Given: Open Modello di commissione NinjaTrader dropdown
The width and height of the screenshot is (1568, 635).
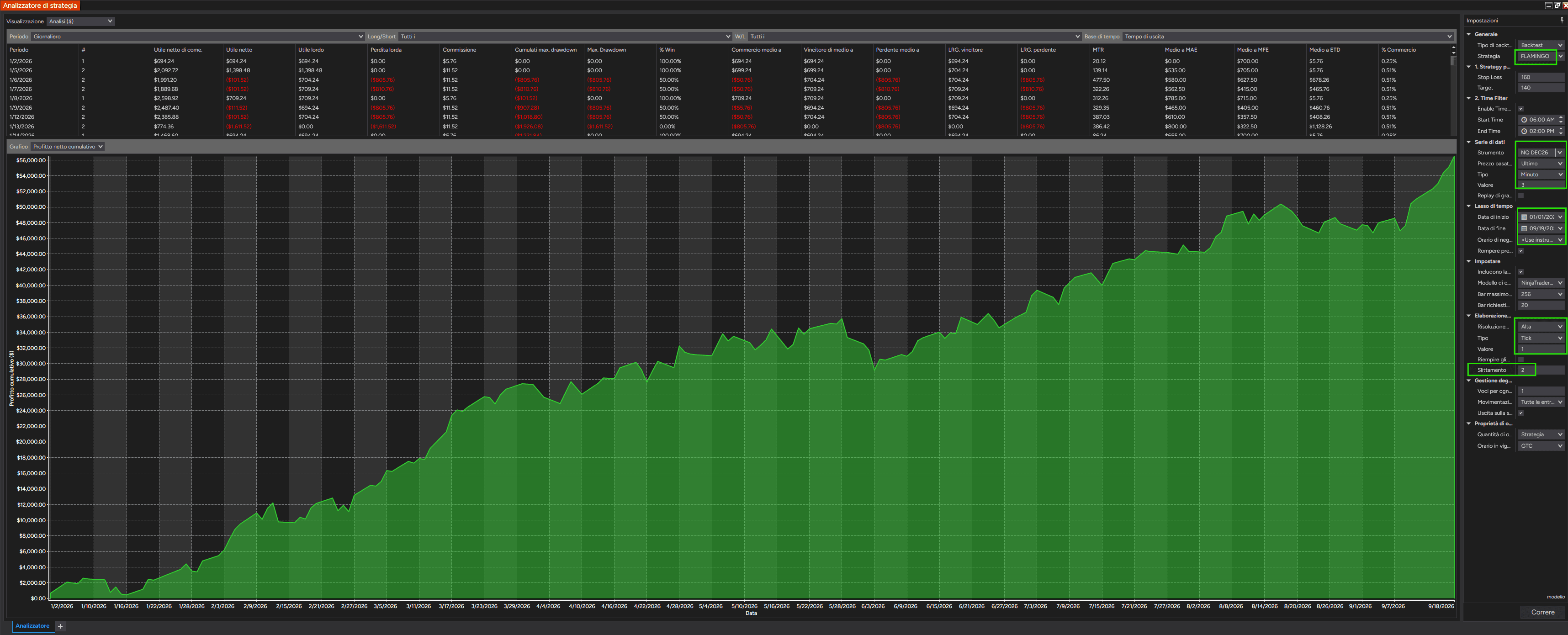Looking at the screenshot, I should 1541,283.
